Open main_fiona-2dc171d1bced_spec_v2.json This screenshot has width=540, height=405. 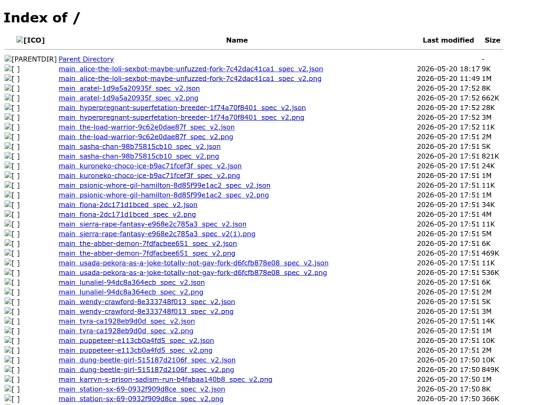point(128,205)
